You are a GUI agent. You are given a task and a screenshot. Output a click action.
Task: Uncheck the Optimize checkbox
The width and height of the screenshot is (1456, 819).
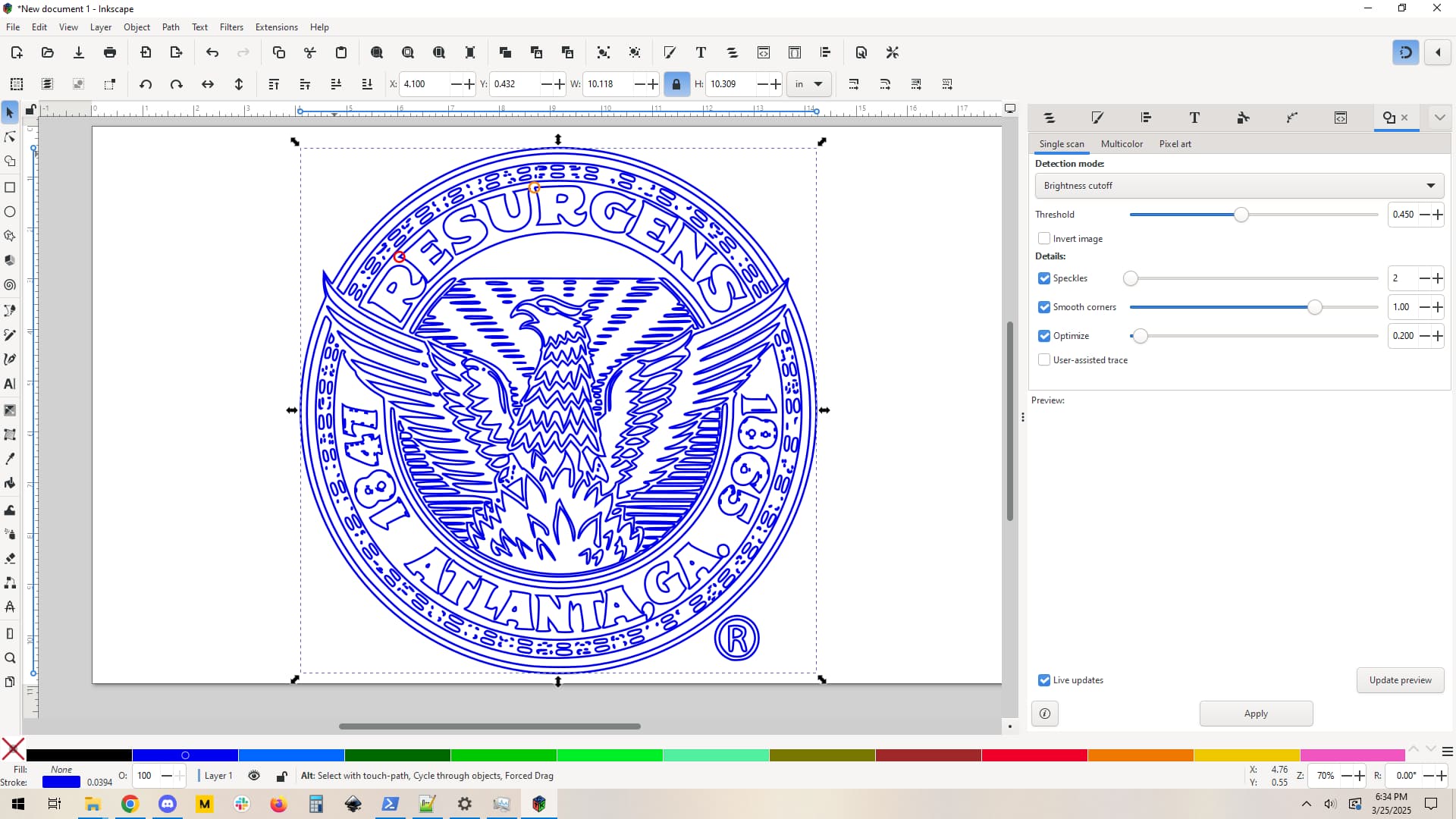tap(1044, 336)
